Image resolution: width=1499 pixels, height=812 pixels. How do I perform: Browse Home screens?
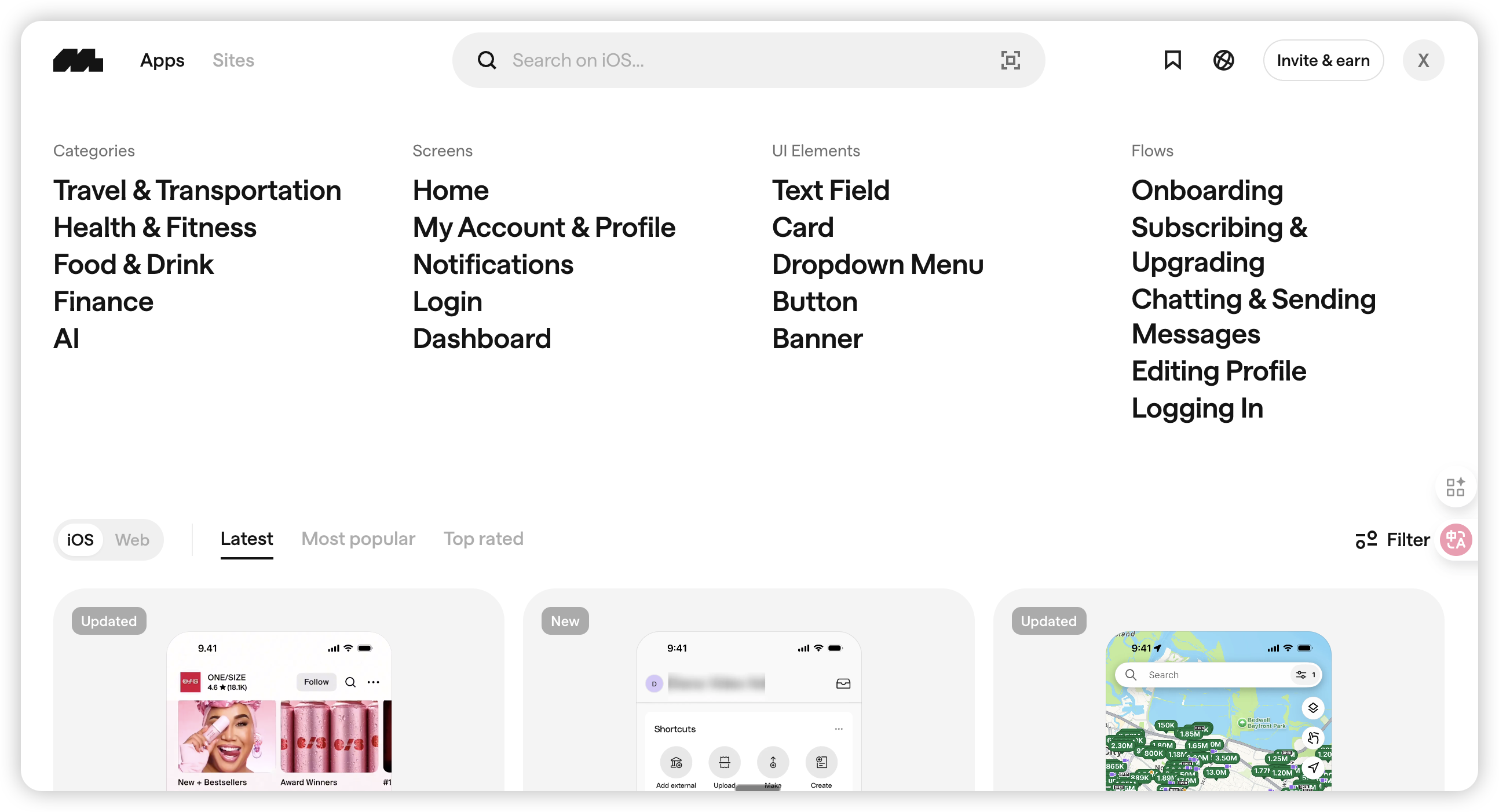451,191
